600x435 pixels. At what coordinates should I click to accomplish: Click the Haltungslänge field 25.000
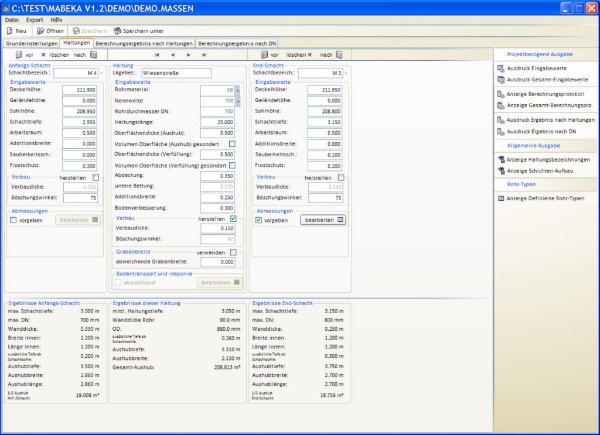217,122
